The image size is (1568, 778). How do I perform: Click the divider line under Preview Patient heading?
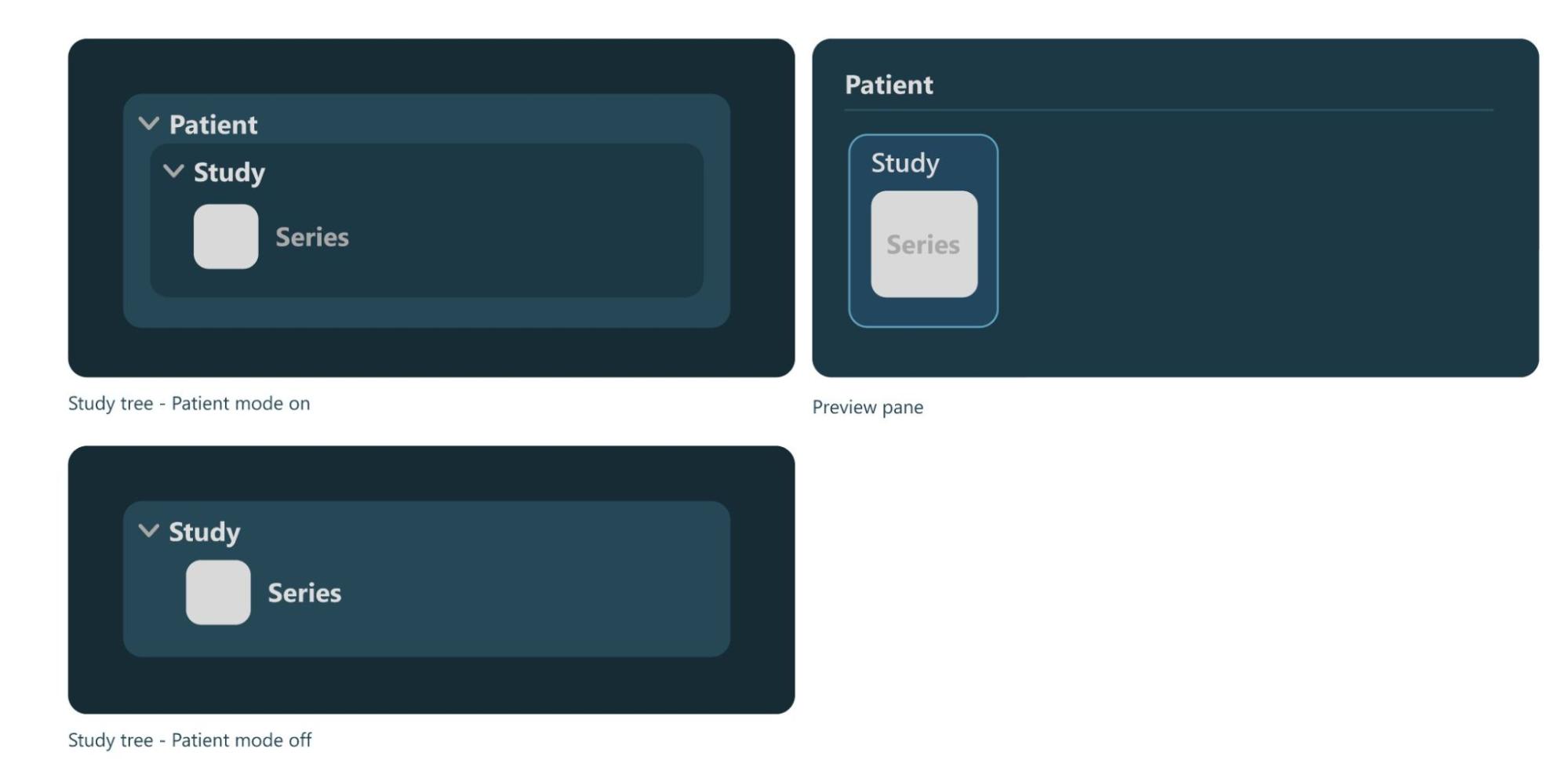click(x=1169, y=110)
